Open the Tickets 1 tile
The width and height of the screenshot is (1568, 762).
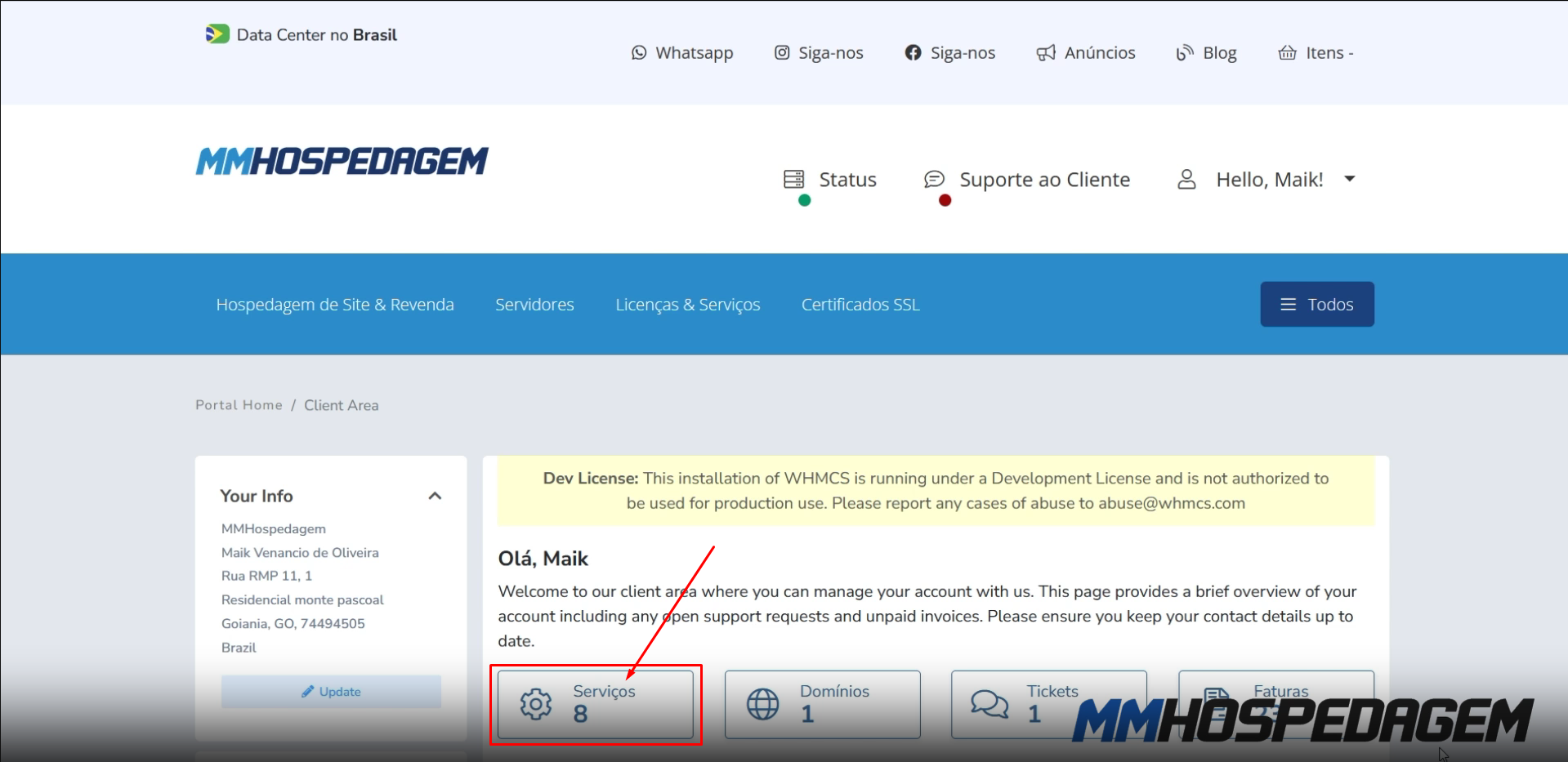pos(1049,705)
